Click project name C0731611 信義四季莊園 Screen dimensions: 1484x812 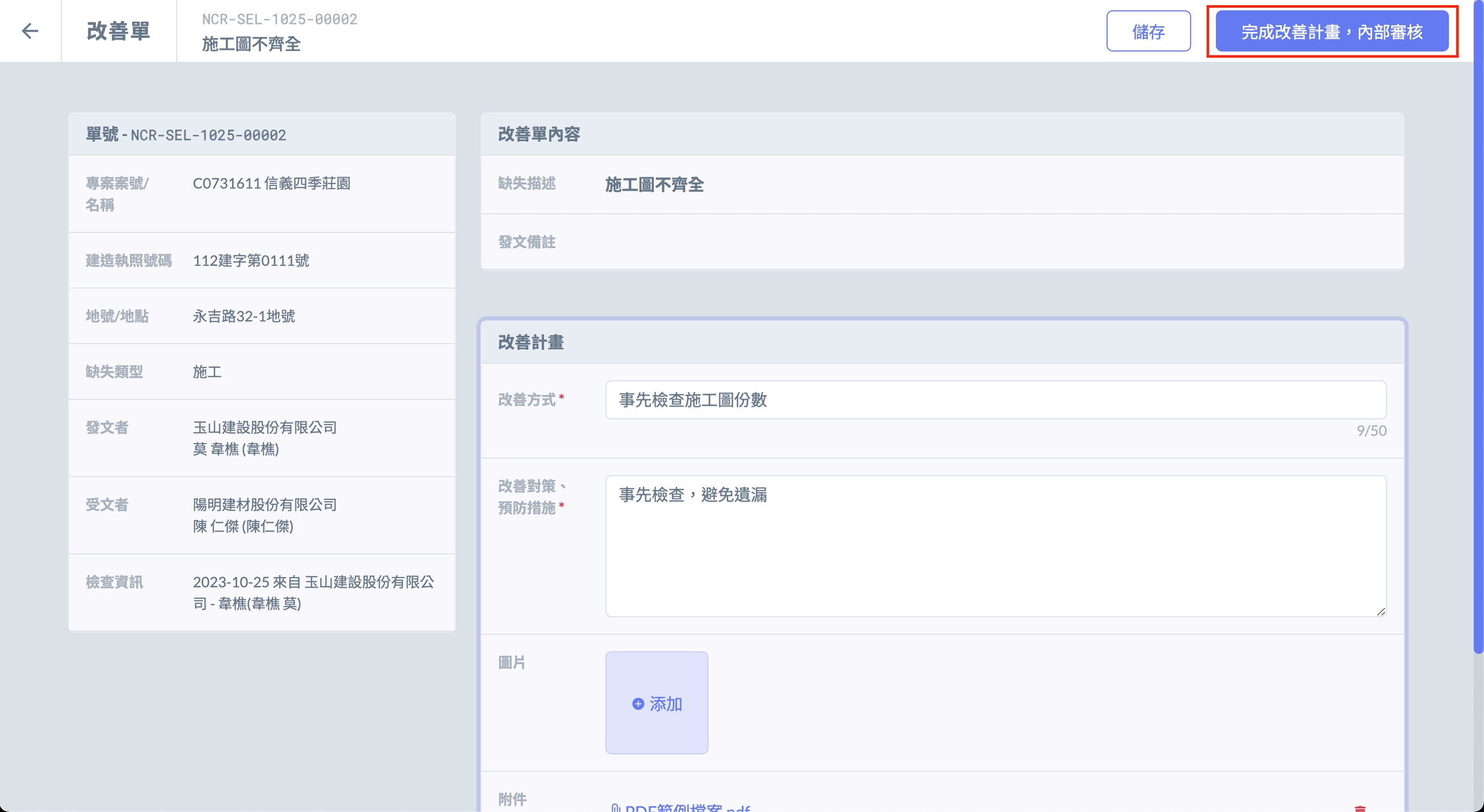(x=271, y=184)
